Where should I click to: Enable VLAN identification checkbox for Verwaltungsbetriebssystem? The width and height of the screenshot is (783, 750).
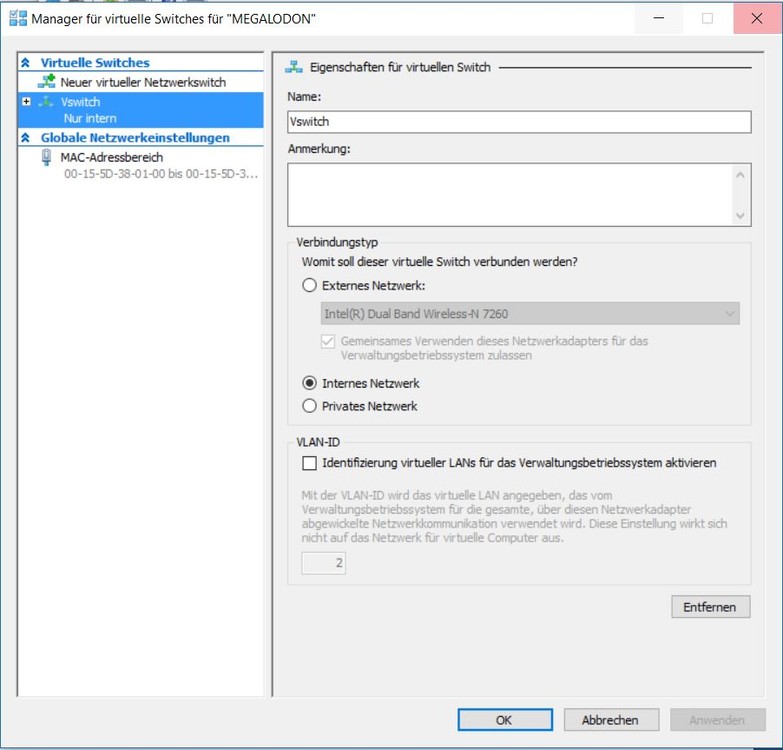[310, 463]
